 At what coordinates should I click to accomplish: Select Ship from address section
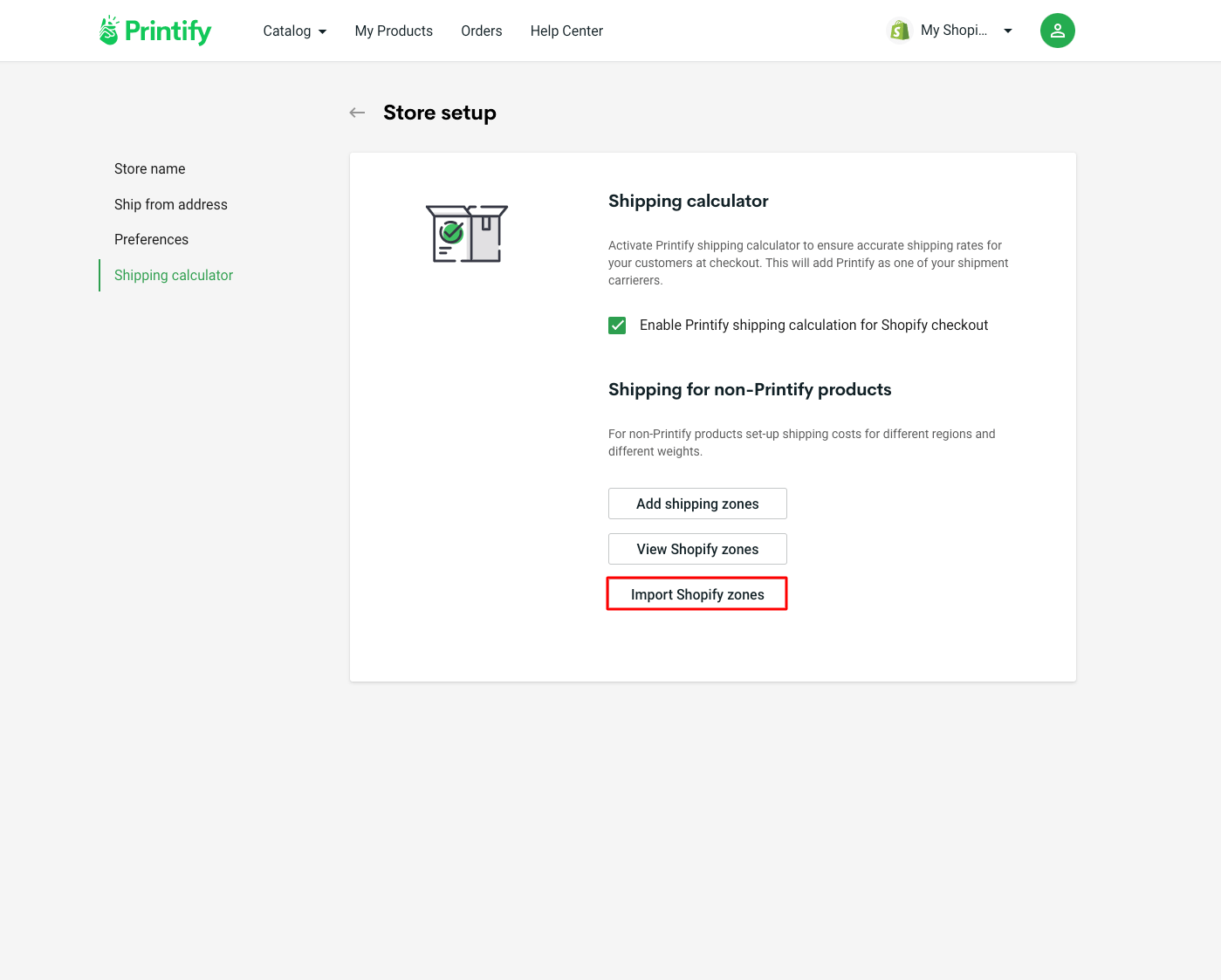pyautogui.click(x=171, y=204)
